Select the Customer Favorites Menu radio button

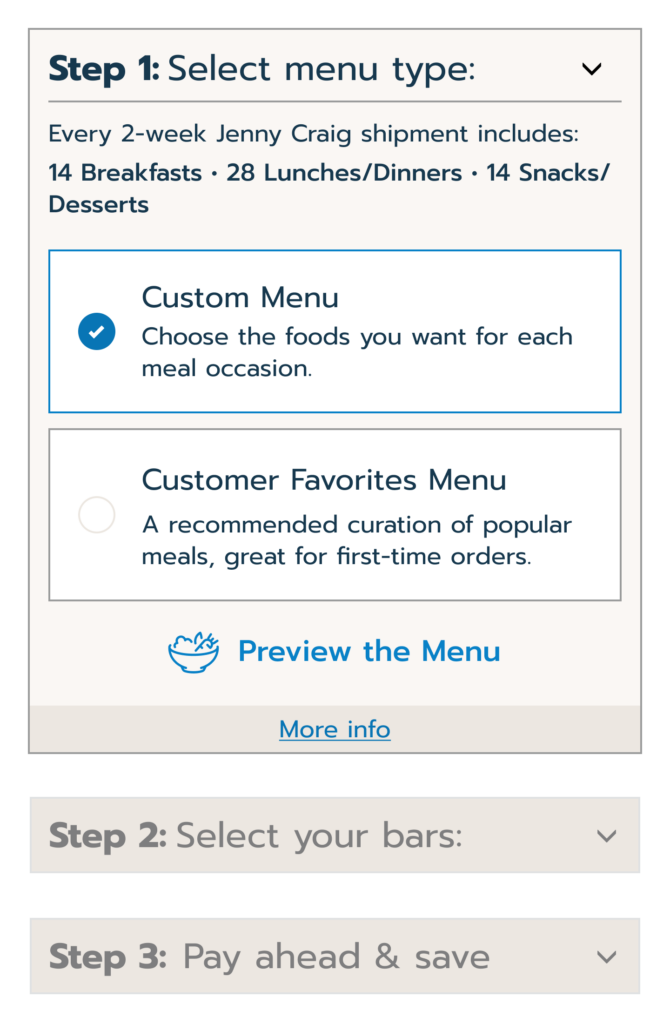pos(97,515)
